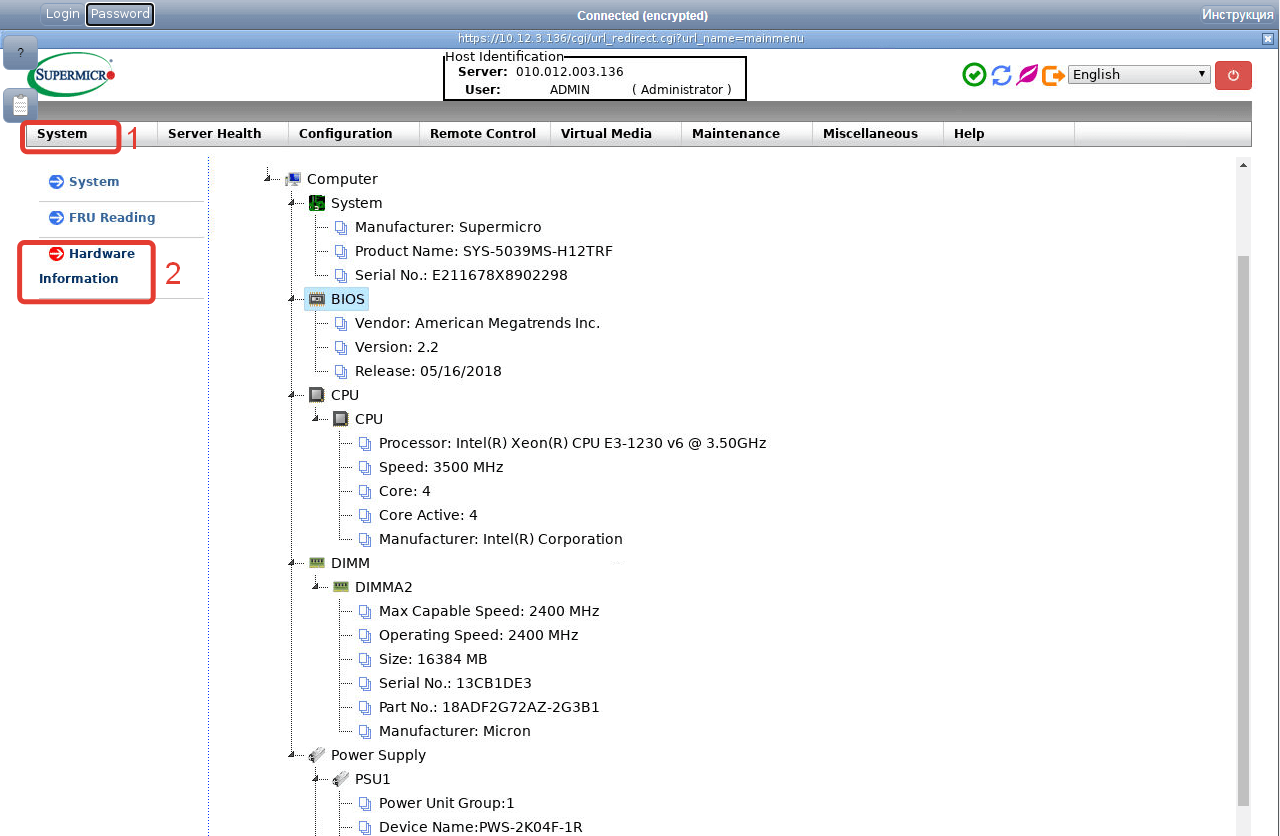1280x836 pixels.
Task: Click the Password button at top
Action: click(120, 14)
